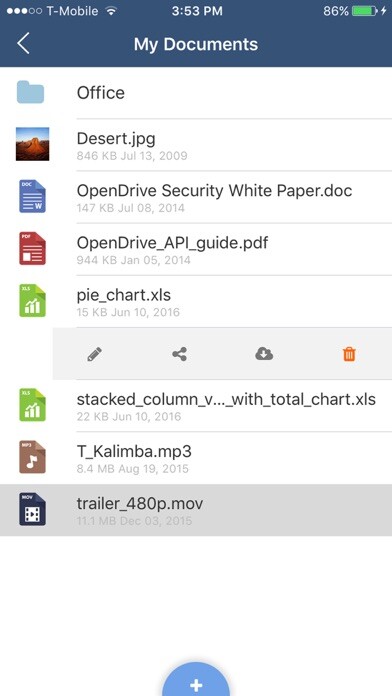
Task: Open trailer_480p.mov
Action: (x=196, y=510)
